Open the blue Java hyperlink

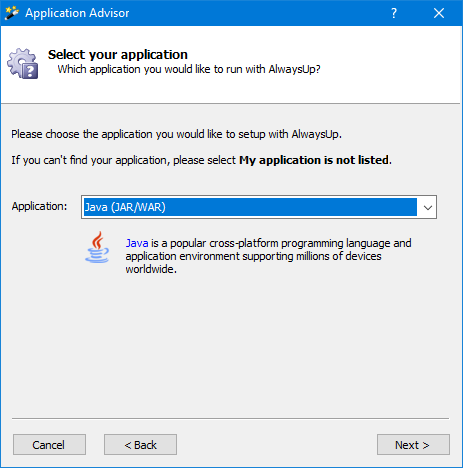(137, 243)
